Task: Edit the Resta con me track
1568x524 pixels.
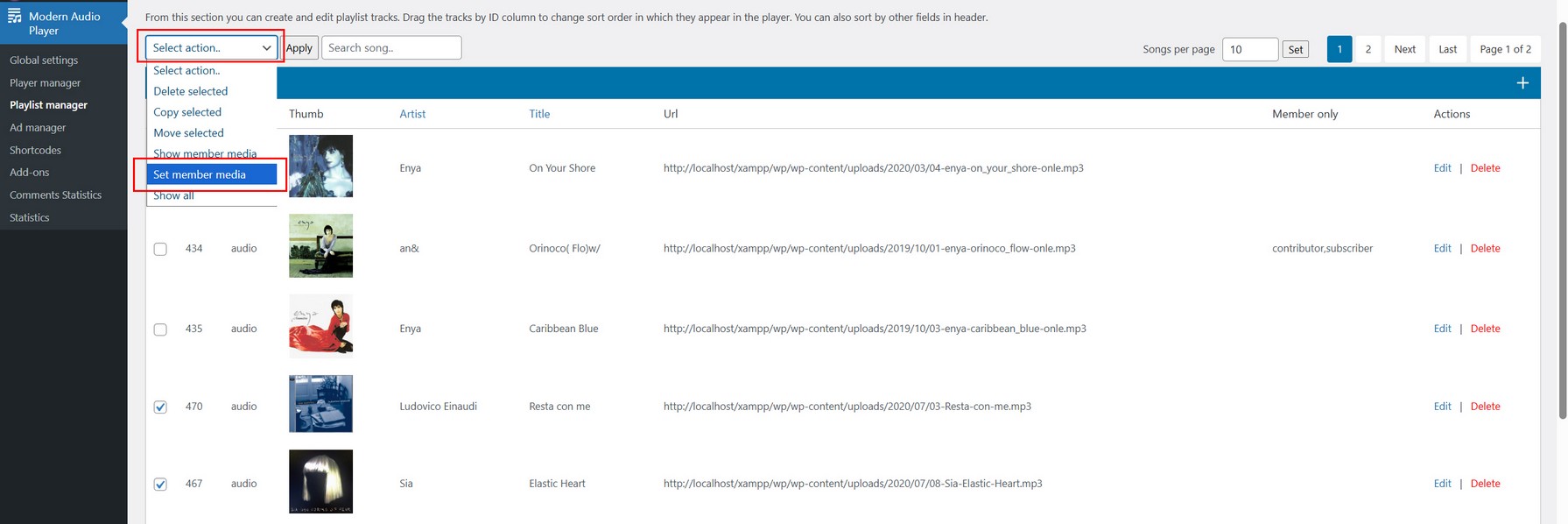Action: tap(1442, 407)
